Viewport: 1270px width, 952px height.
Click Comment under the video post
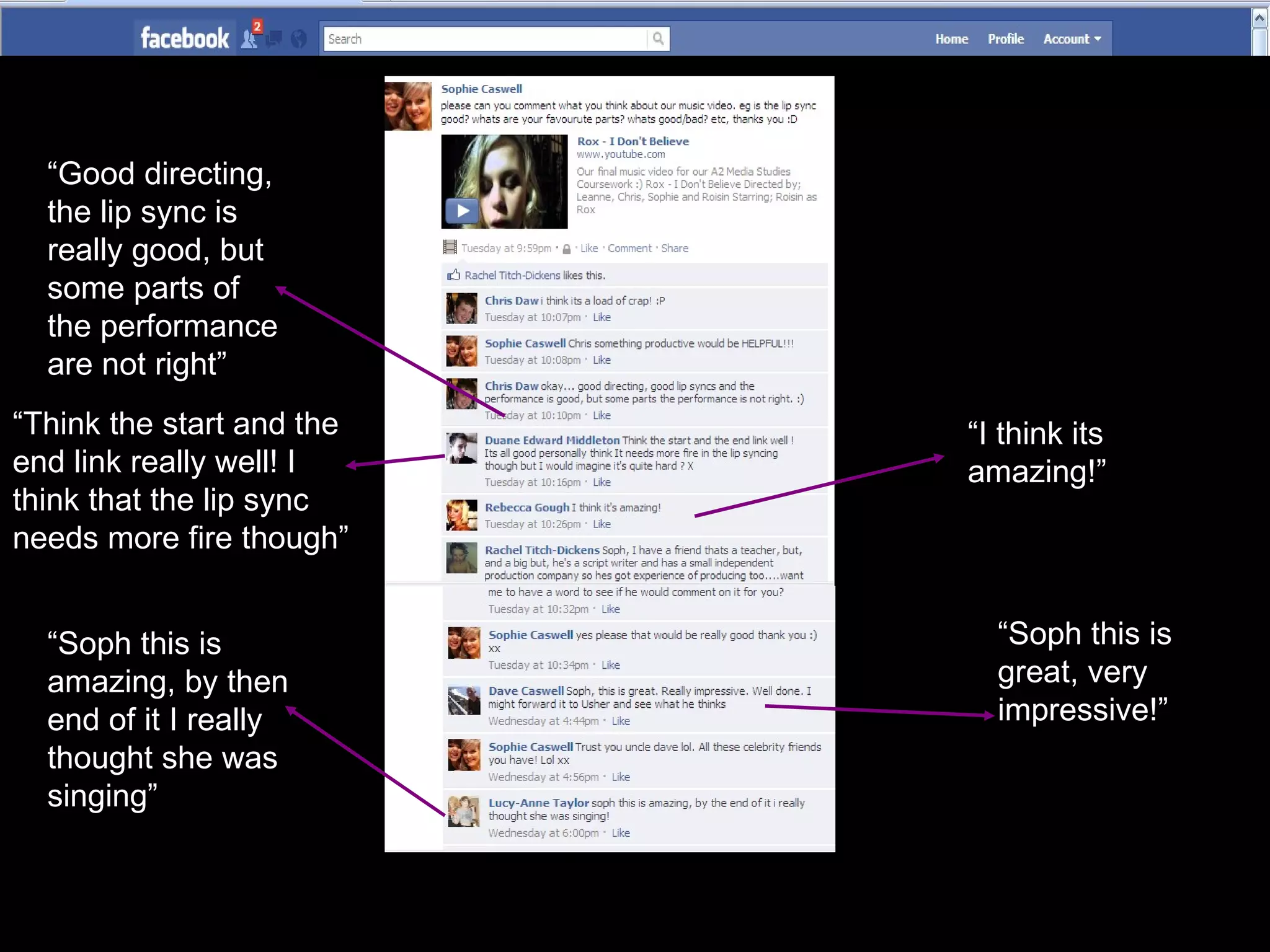[629, 249]
